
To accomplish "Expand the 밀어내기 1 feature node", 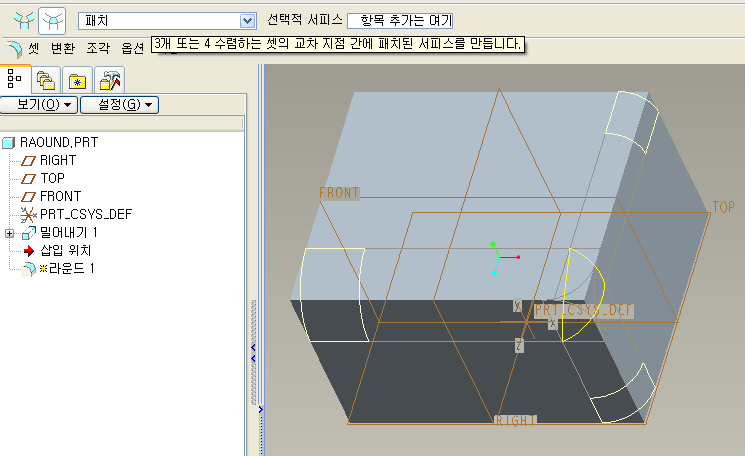I will [x=10, y=233].
